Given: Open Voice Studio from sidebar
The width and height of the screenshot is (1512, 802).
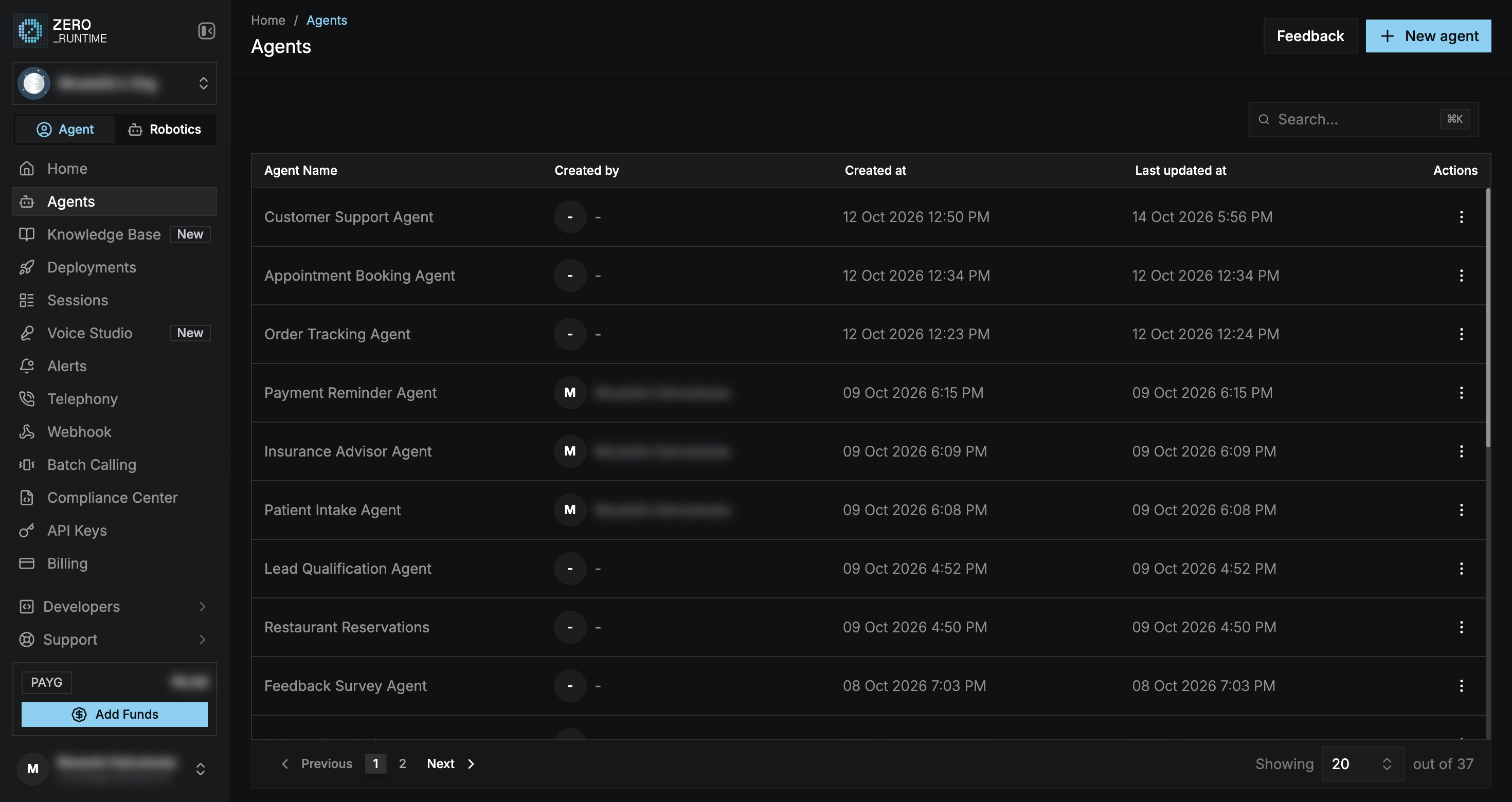Looking at the screenshot, I should coord(115,333).
